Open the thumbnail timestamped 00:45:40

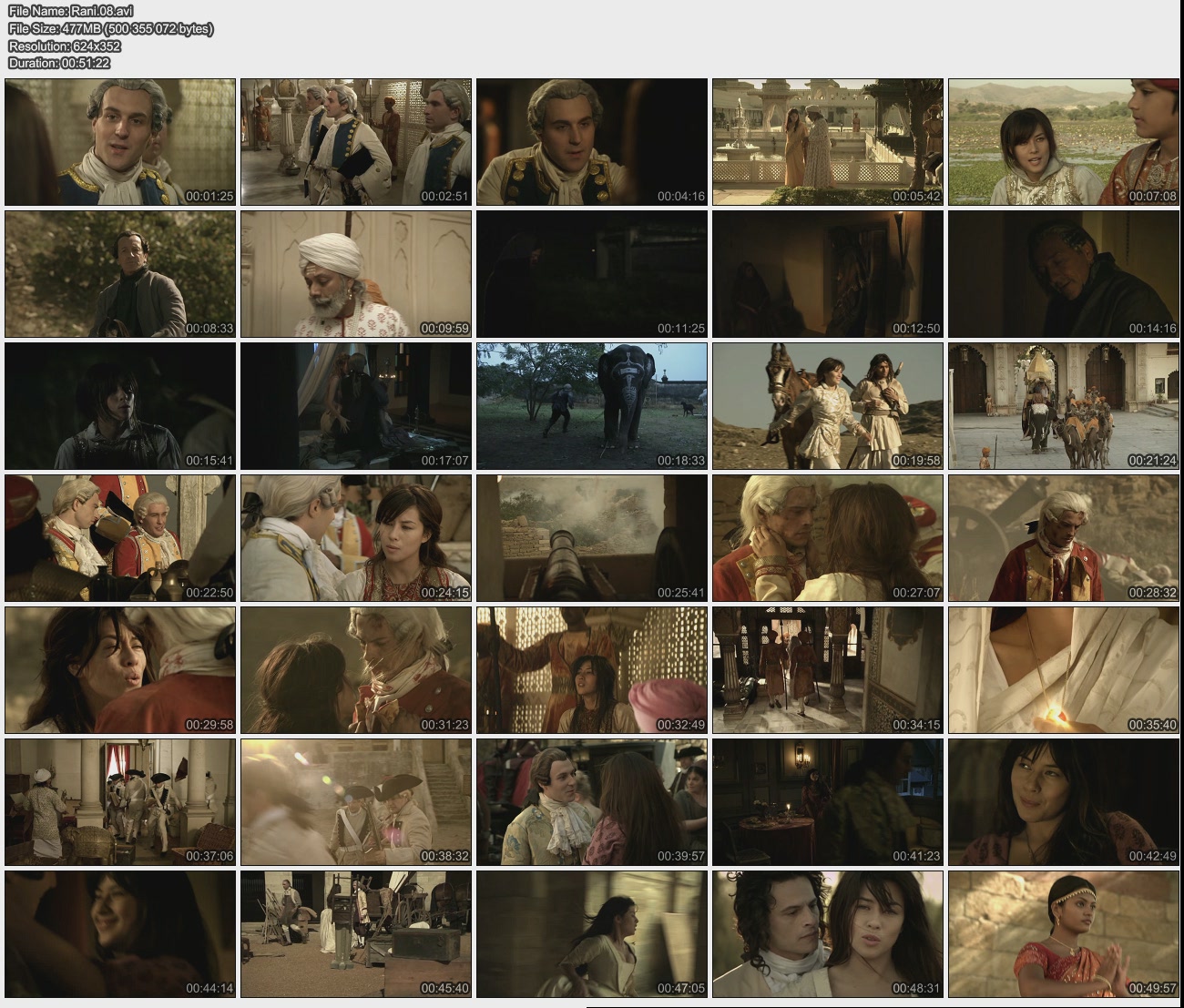[356, 934]
